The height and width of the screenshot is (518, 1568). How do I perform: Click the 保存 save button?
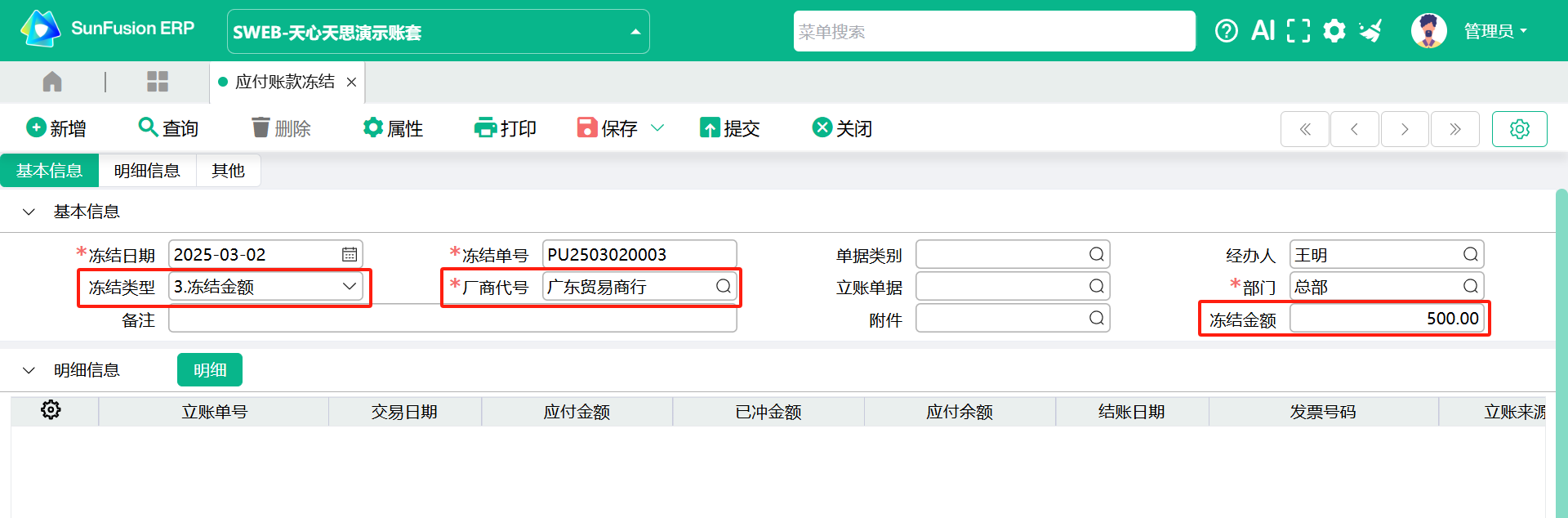coord(608,128)
